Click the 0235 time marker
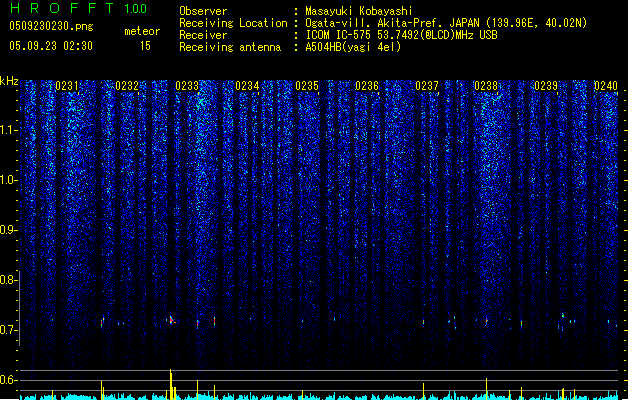Screen dimensions: 629x400 [307, 86]
